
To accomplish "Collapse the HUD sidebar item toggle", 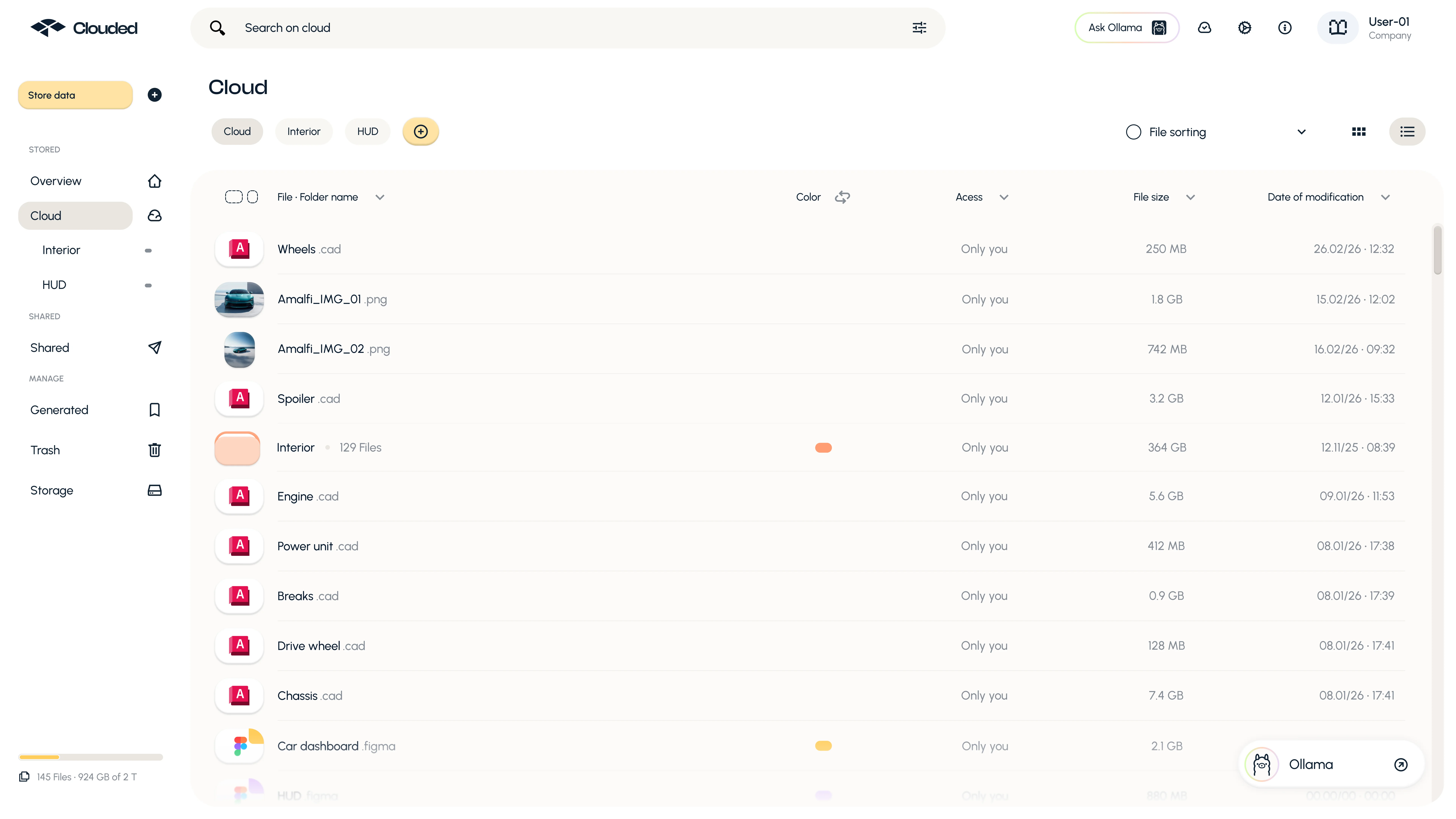I will click(x=148, y=286).
